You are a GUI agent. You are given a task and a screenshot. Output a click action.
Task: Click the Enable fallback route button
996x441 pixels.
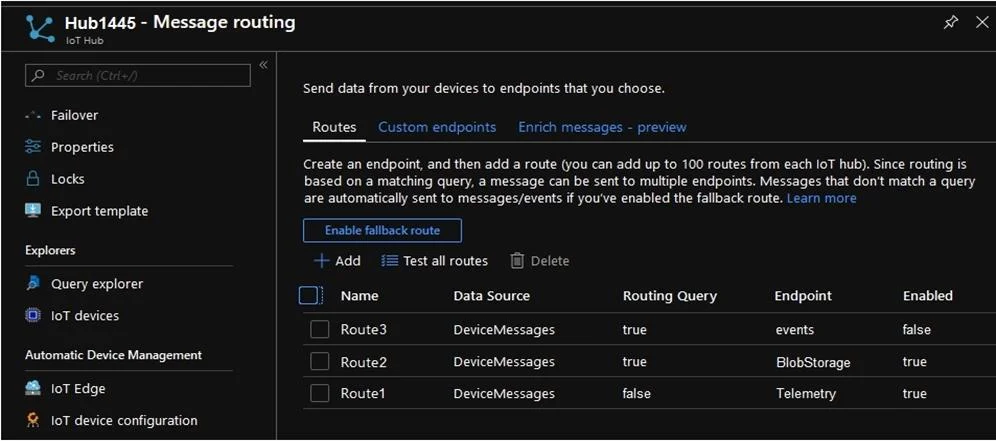(382, 231)
